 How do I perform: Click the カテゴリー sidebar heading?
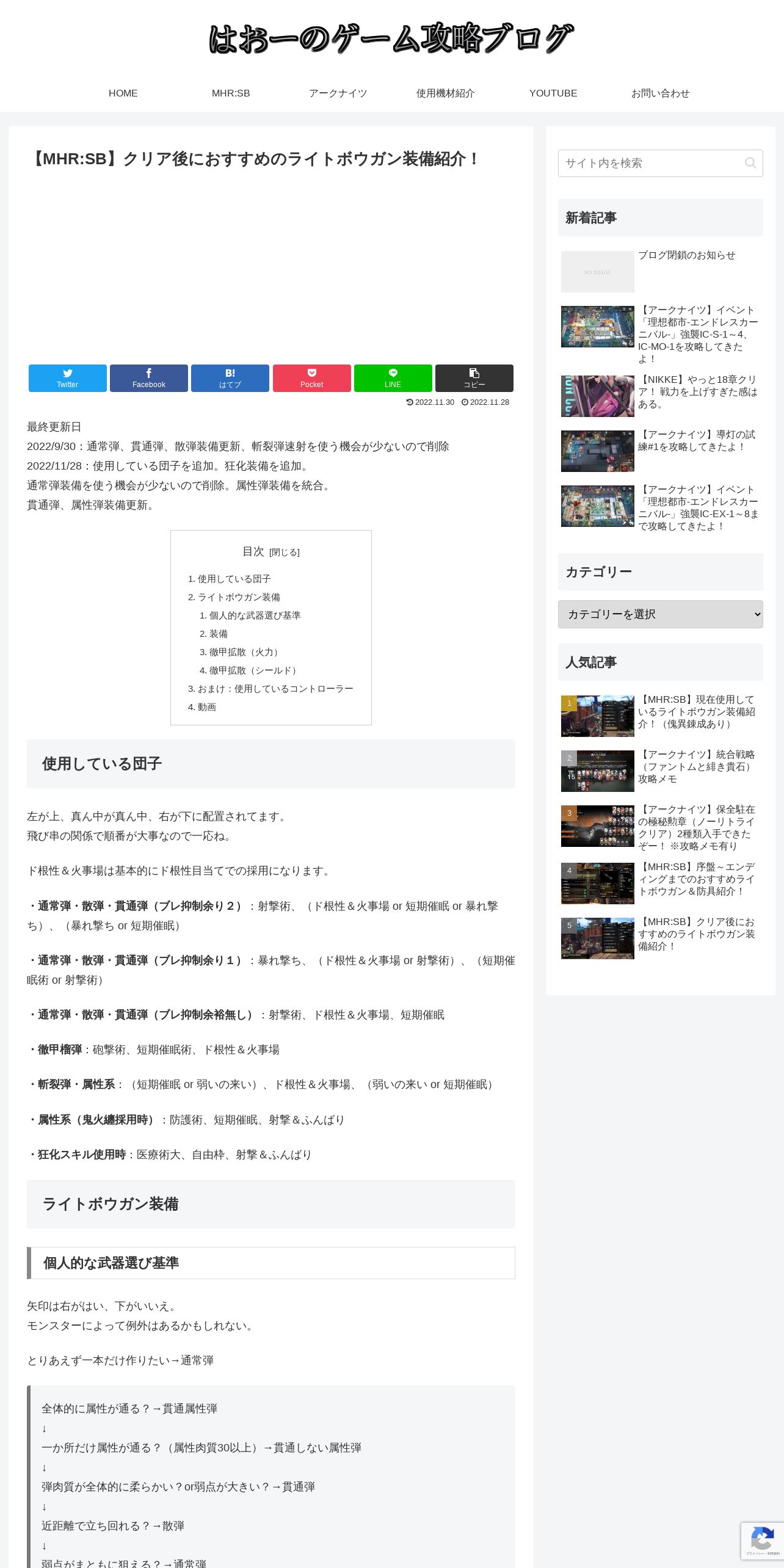(660, 572)
